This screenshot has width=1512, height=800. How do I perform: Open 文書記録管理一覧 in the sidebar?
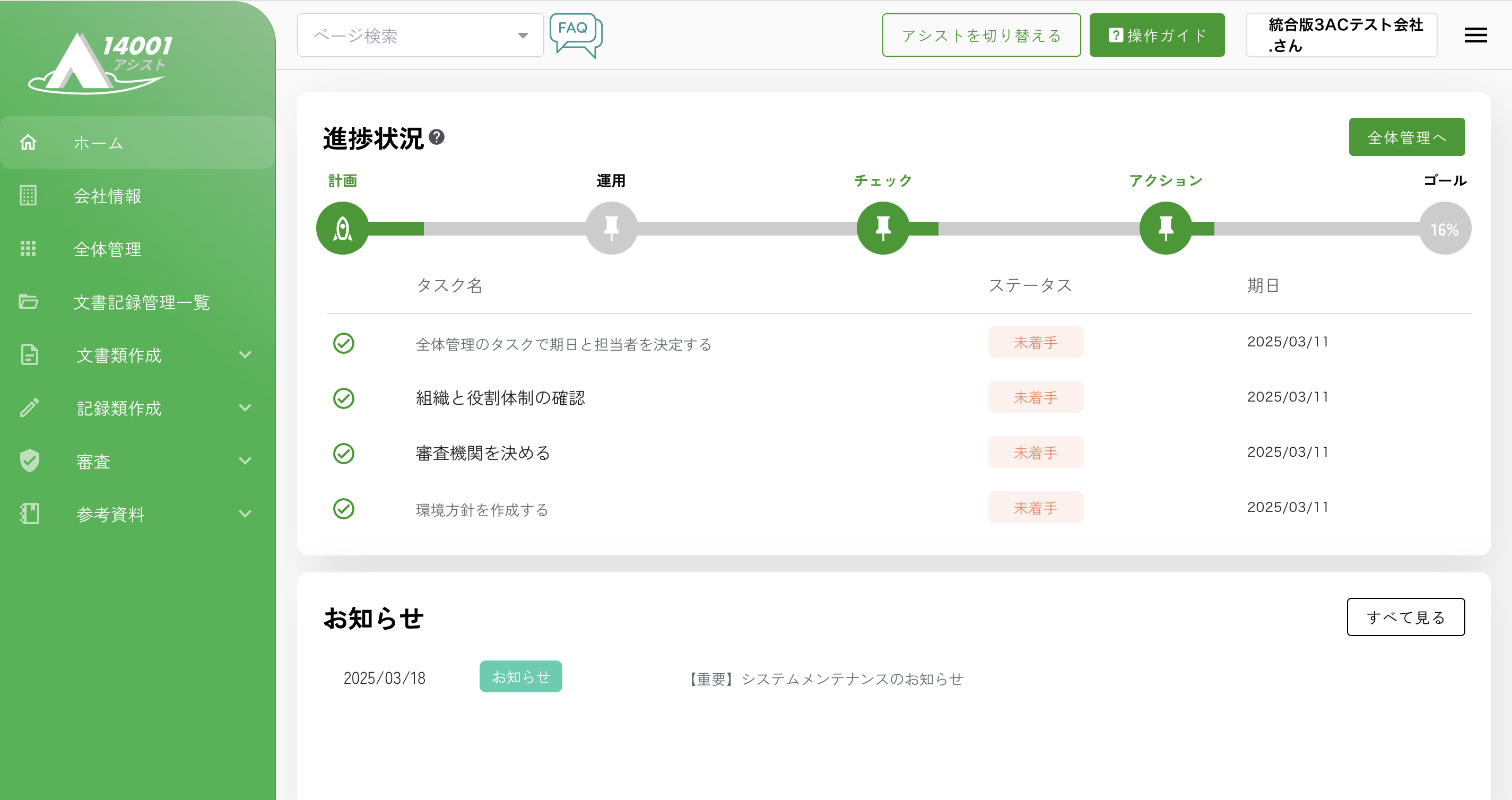[x=141, y=302]
